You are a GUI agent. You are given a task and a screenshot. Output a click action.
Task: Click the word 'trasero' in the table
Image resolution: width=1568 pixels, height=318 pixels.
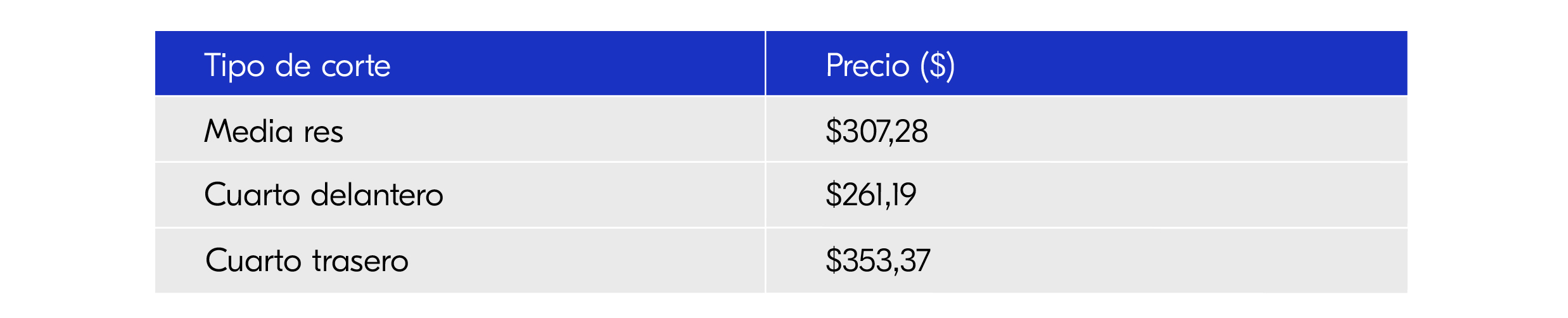point(360,260)
